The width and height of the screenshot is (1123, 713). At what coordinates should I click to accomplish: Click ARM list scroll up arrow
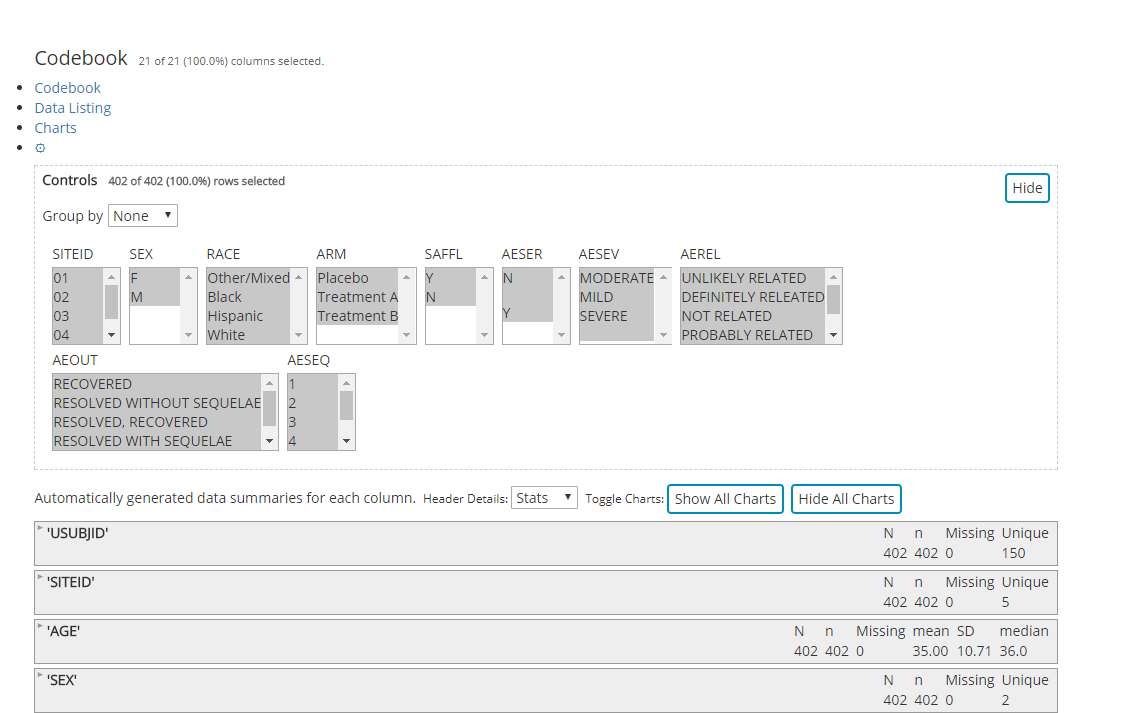(407, 277)
